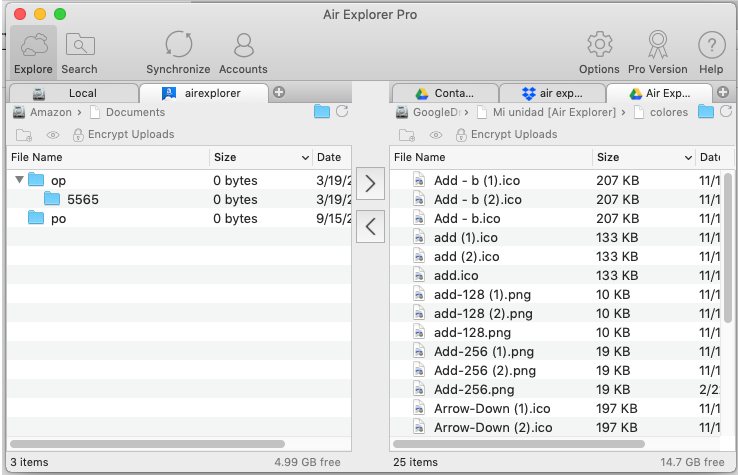Switch to the Conta... Google Drive tab
The width and height of the screenshot is (738, 475).
pyautogui.click(x=445, y=93)
